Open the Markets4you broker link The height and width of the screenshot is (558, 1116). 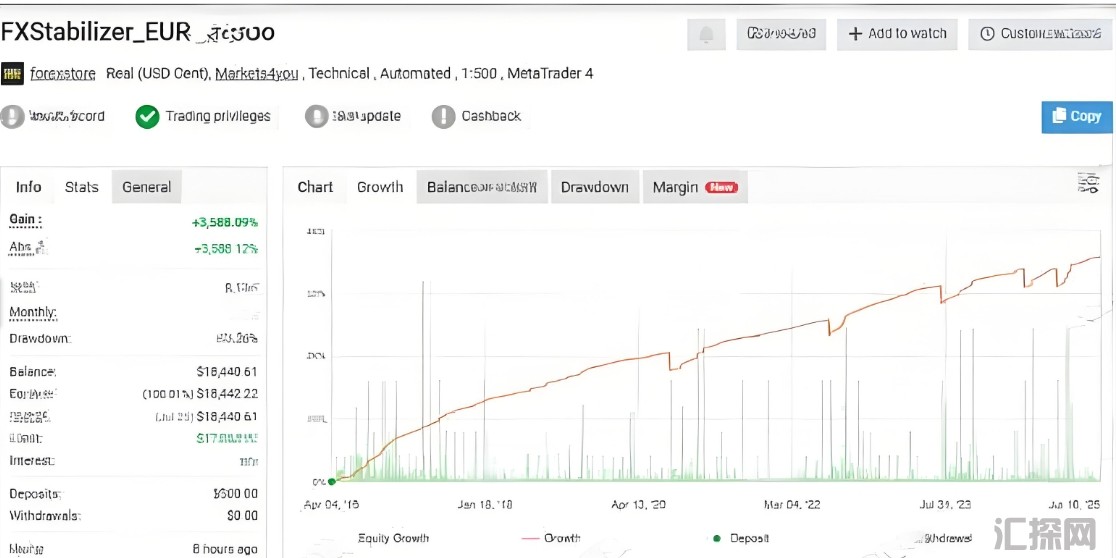click(257, 74)
